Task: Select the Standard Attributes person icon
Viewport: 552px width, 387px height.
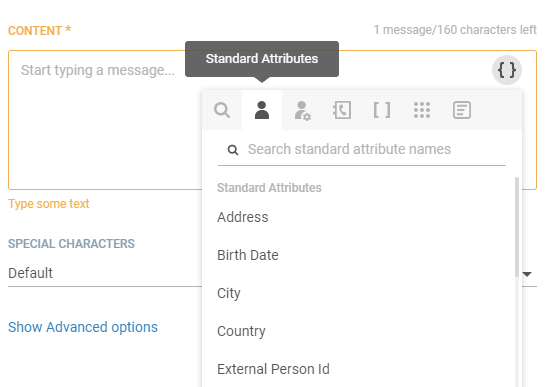Action: [262, 110]
